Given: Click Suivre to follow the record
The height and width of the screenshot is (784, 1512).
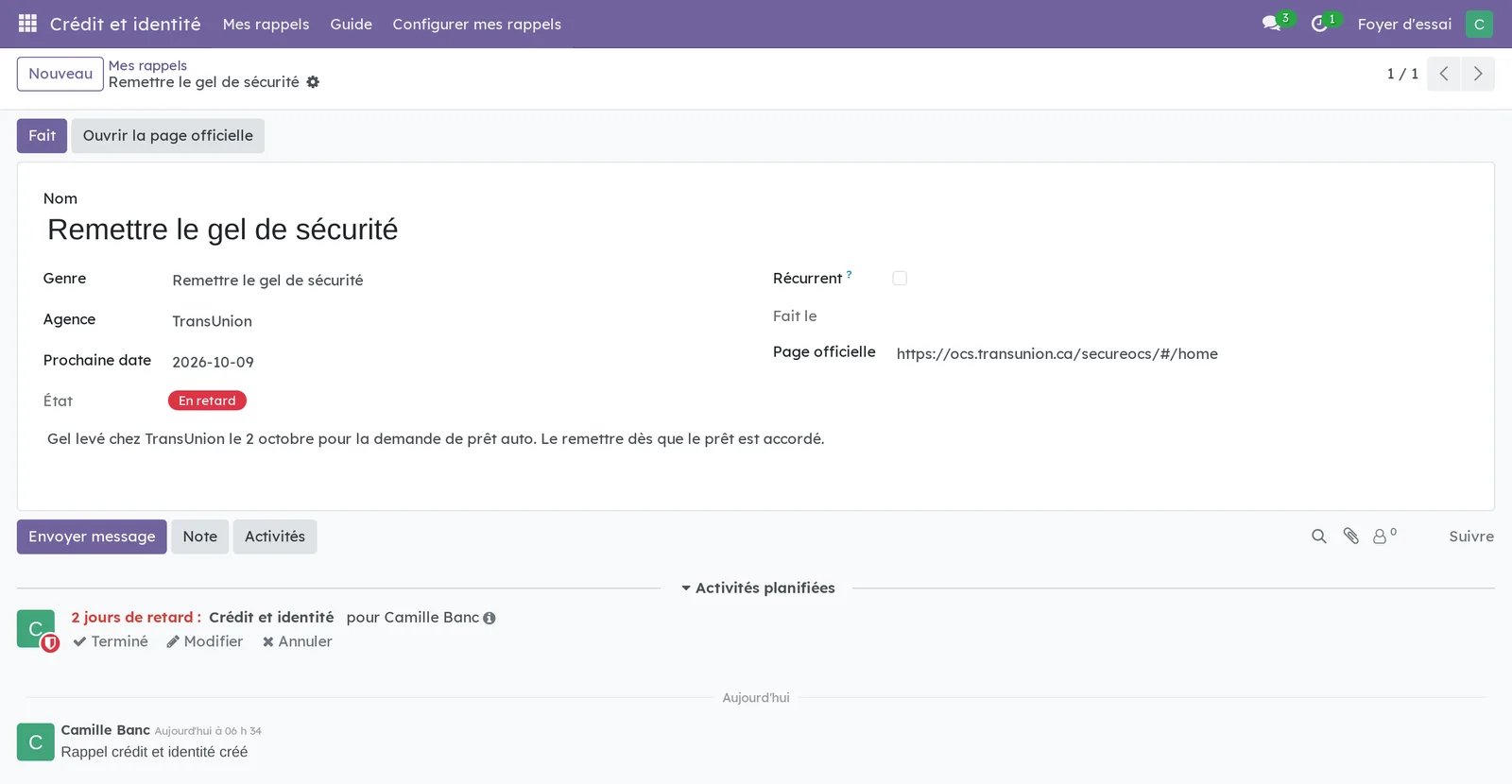Looking at the screenshot, I should (1471, 537).
